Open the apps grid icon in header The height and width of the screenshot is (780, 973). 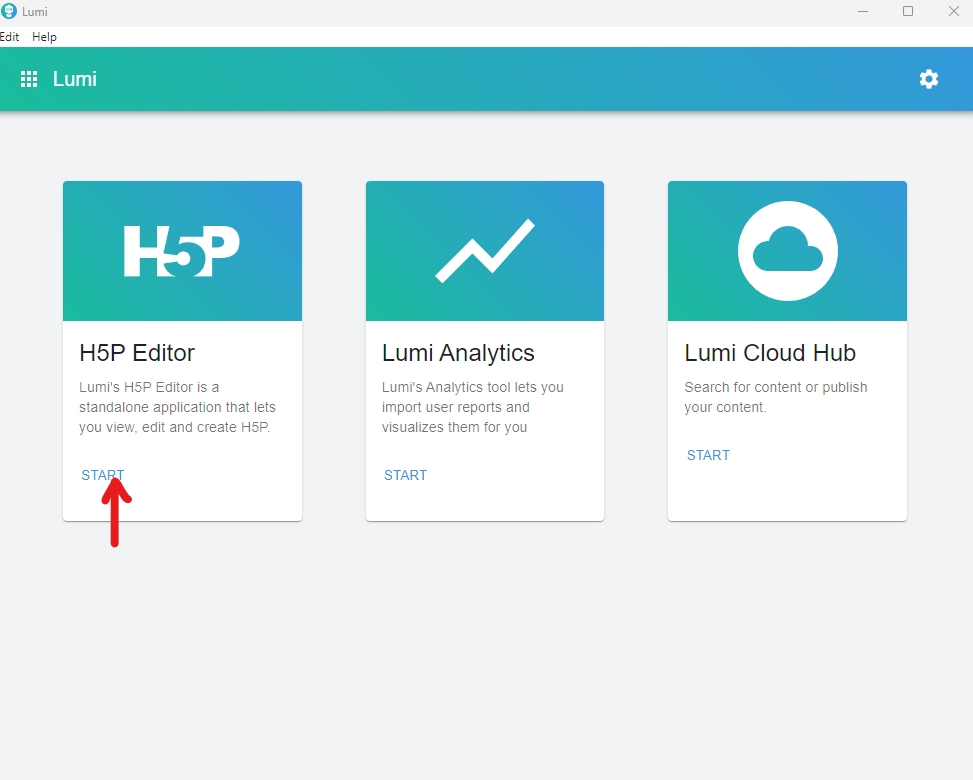coord(29,79)
